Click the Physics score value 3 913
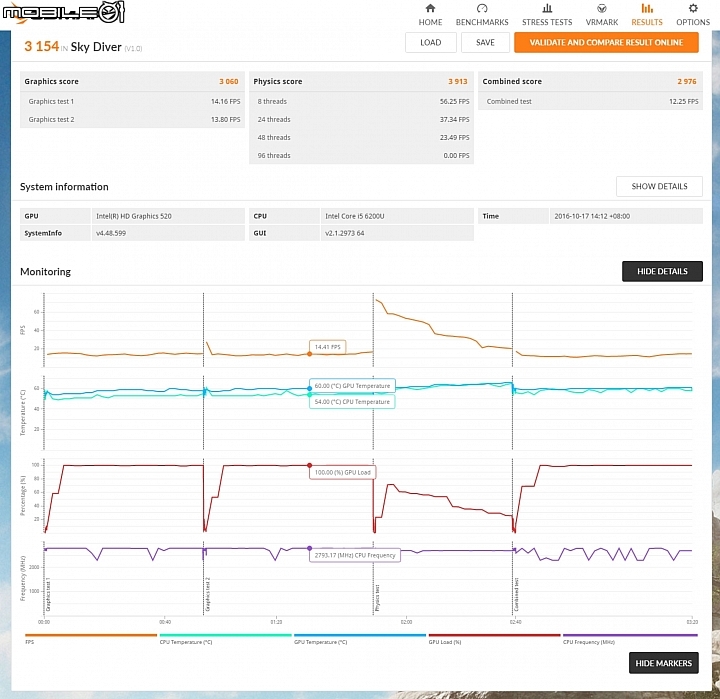Image resolution: width=720 pixels, height=699 pixels. 458,81
